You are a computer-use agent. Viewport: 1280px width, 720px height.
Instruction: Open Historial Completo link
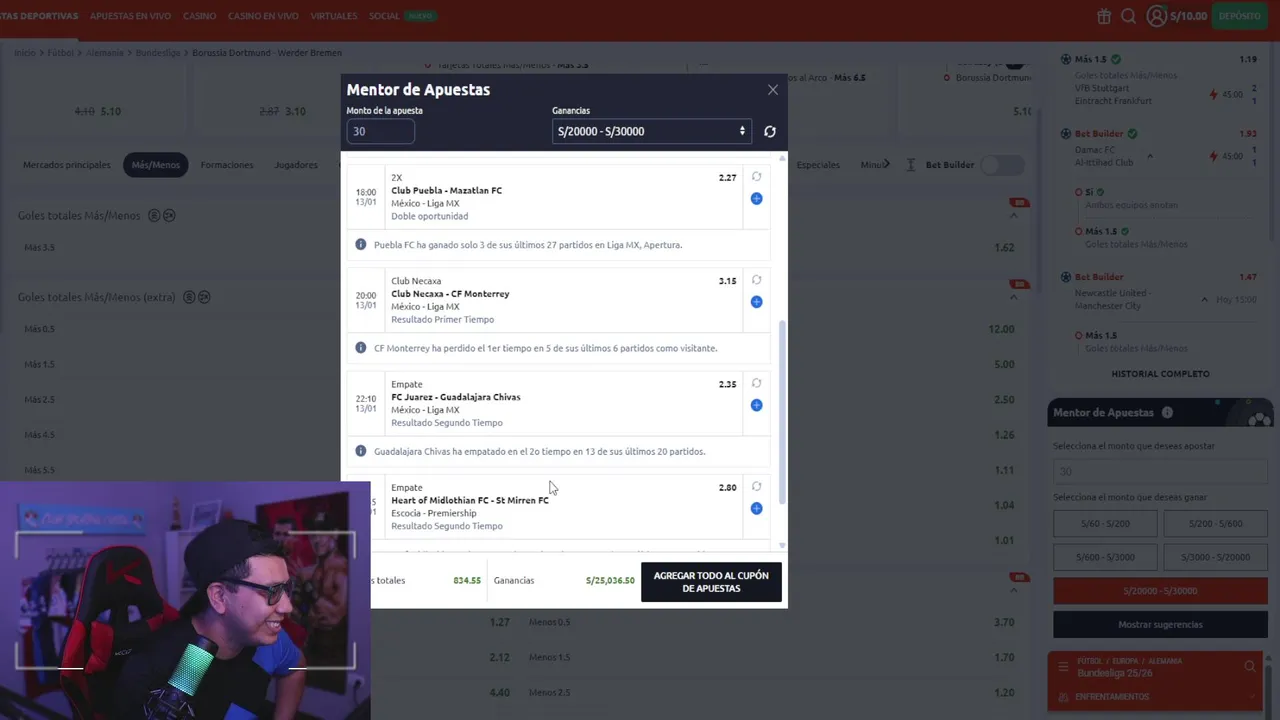click(x=1160, y=374)
